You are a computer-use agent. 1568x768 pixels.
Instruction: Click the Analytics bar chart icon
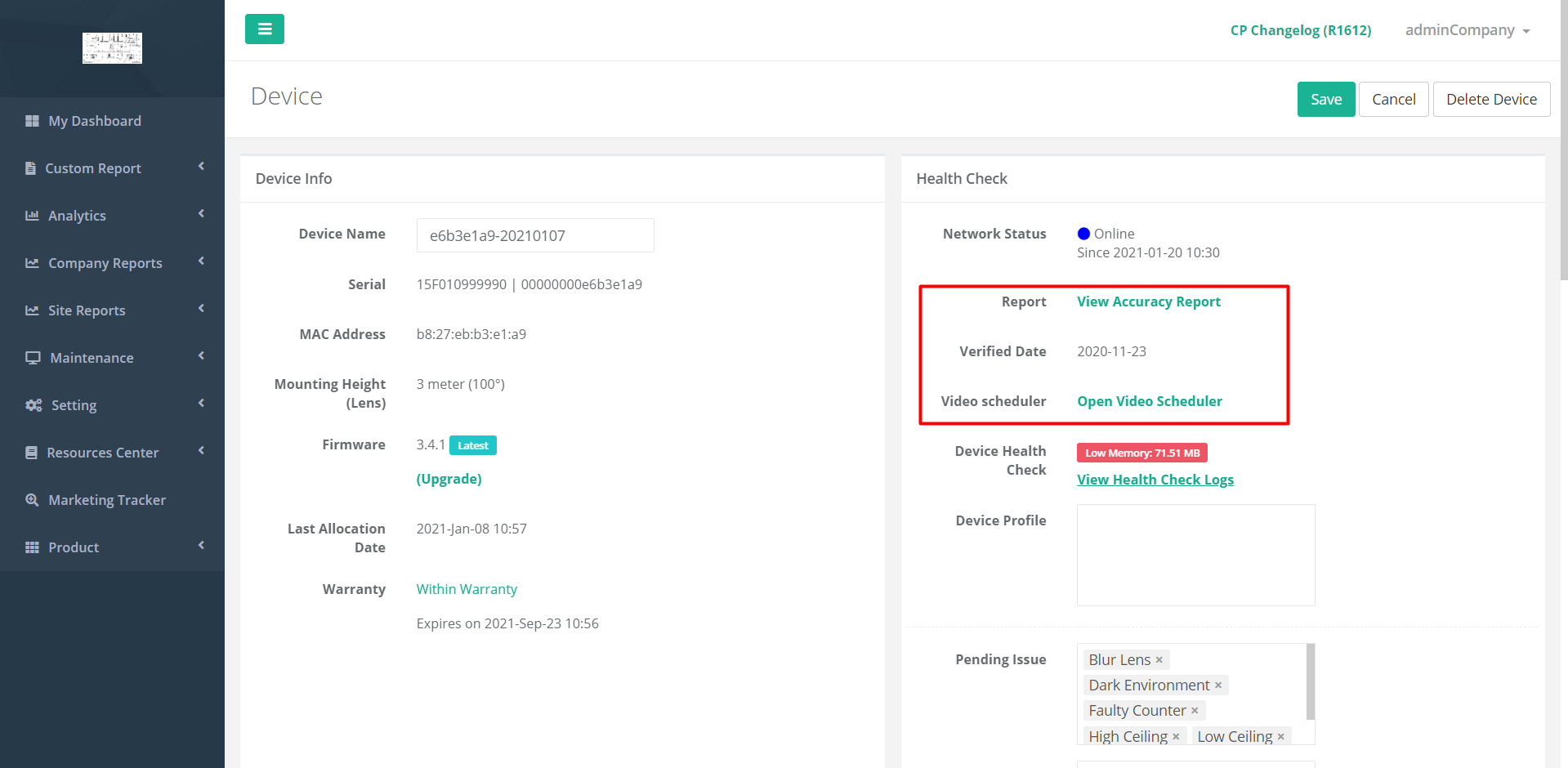click(32, 215)
